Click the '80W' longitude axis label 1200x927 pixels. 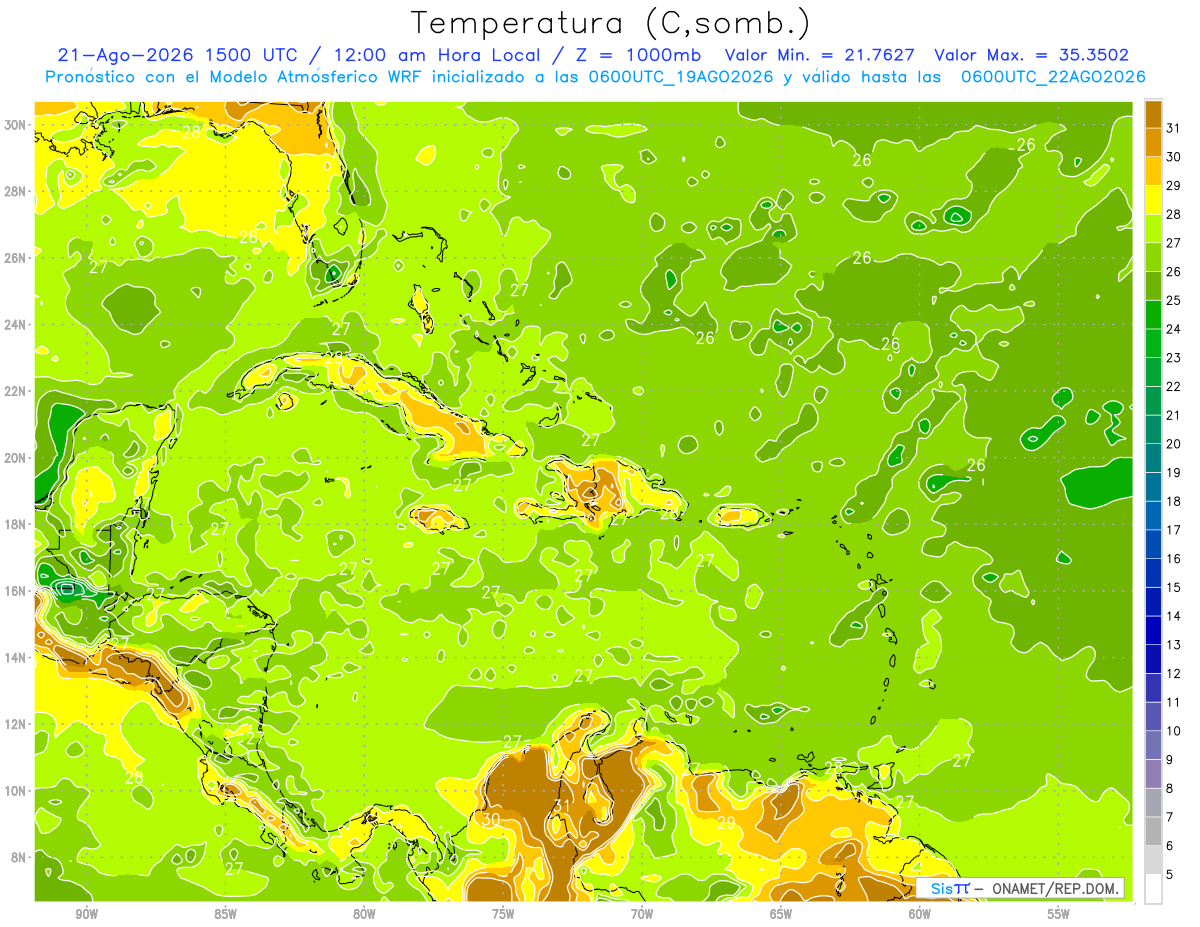coord(364,914)
